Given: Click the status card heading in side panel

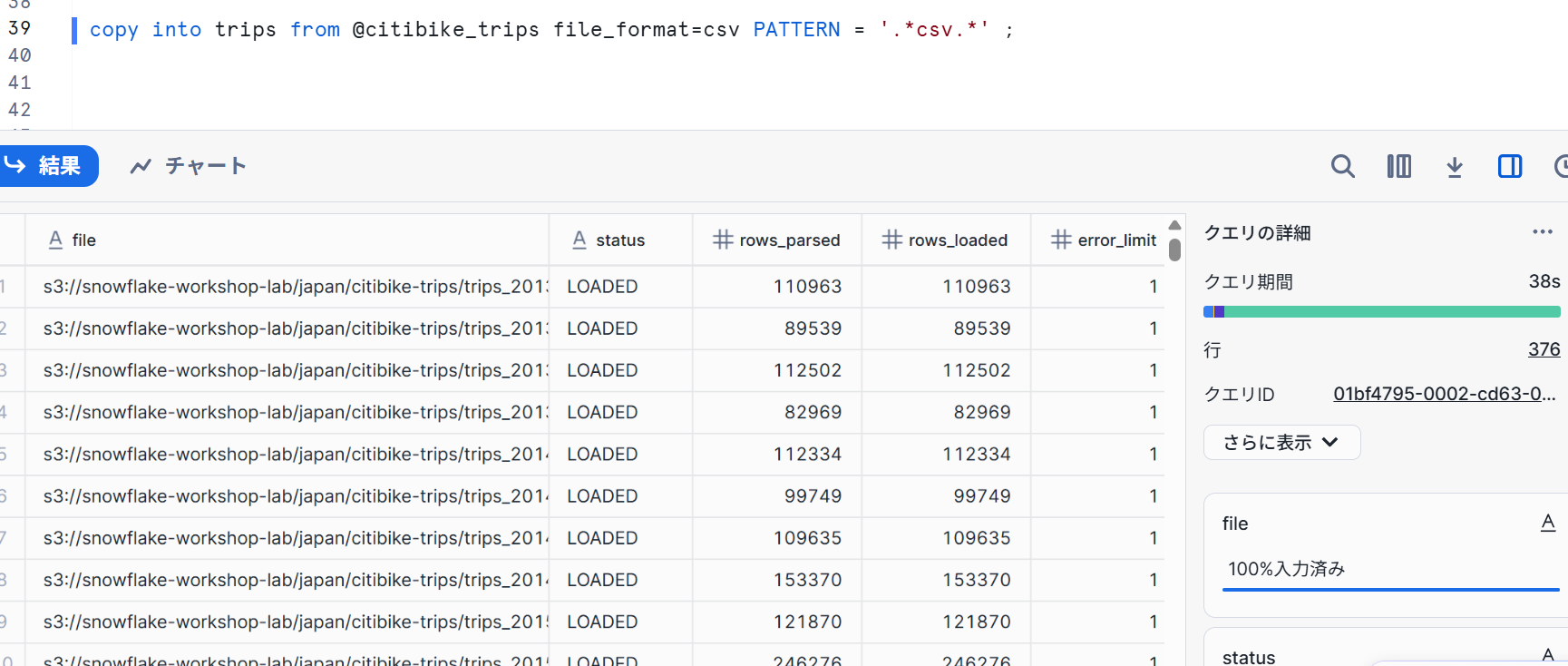Looking at the screenshot, I should [1249, 657].
